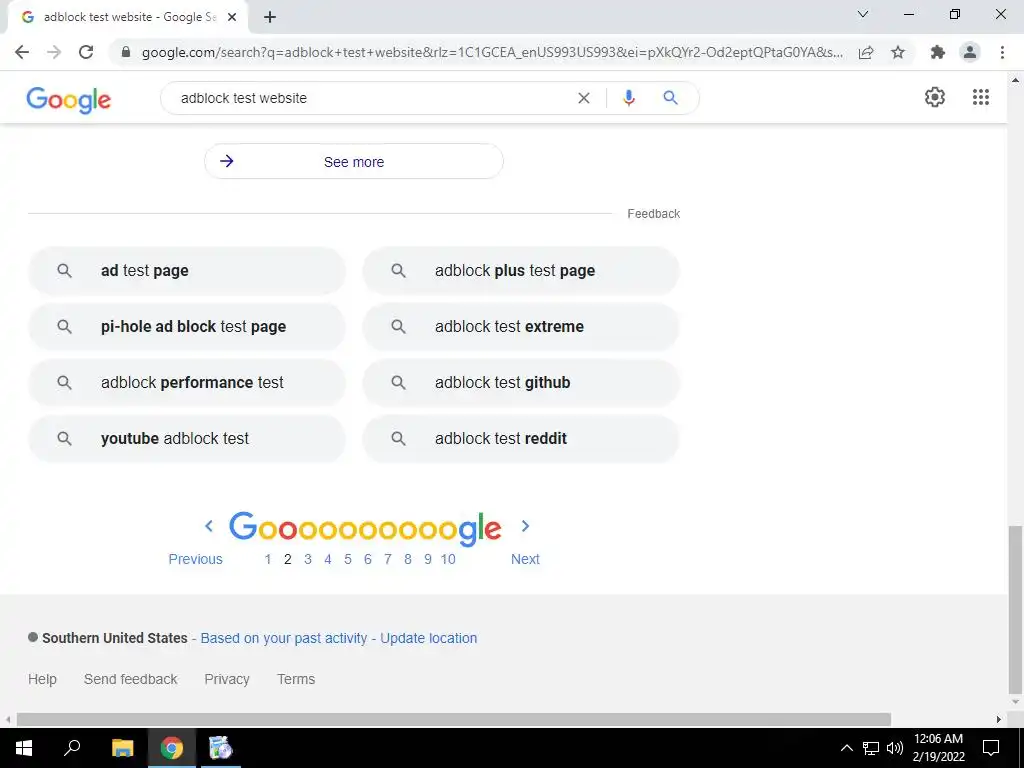Click the browser address bar URL
This screenshot has width=1024, height=768.
point(492,52)
